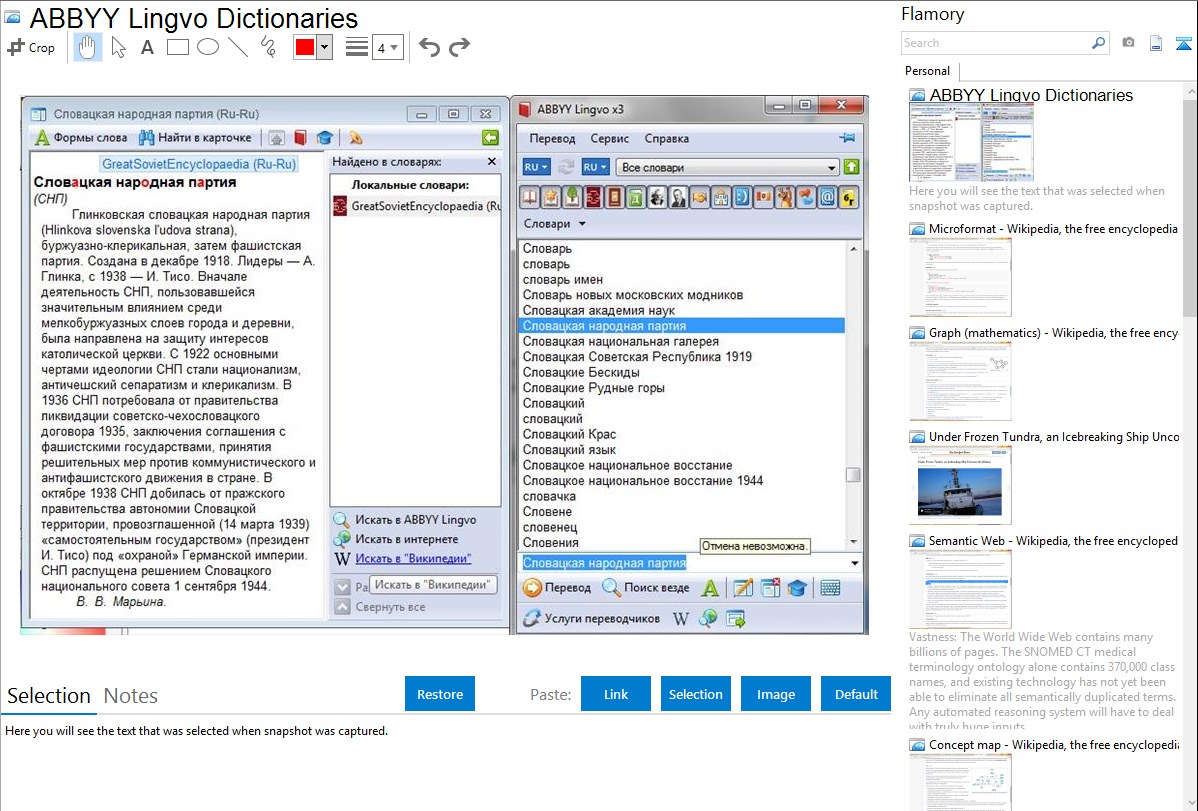
Task: Focus the Flamory Search field
Action: point(995,43)
